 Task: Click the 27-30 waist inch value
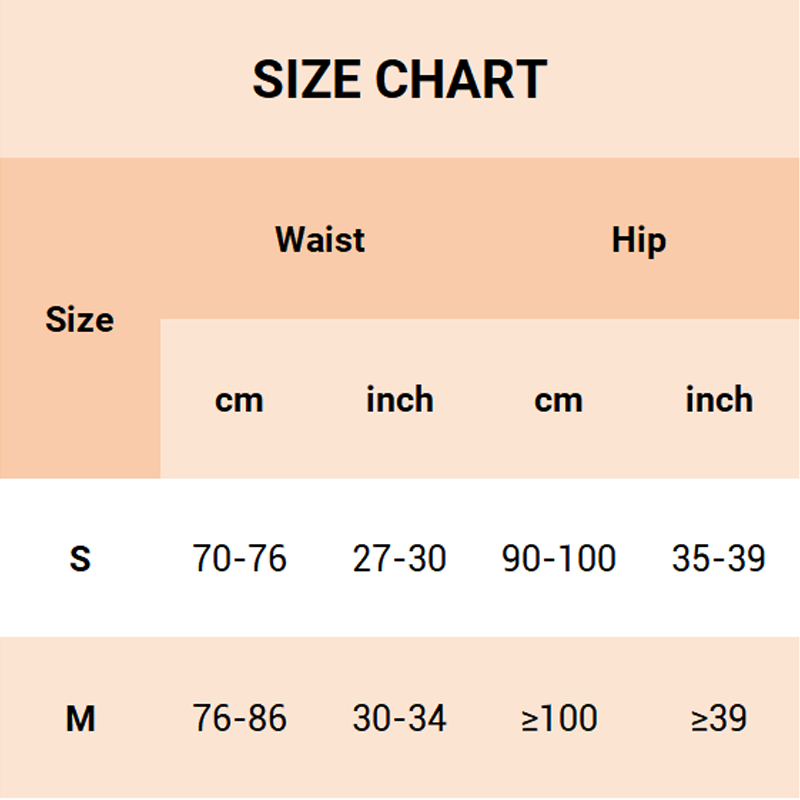click(399, 558)
